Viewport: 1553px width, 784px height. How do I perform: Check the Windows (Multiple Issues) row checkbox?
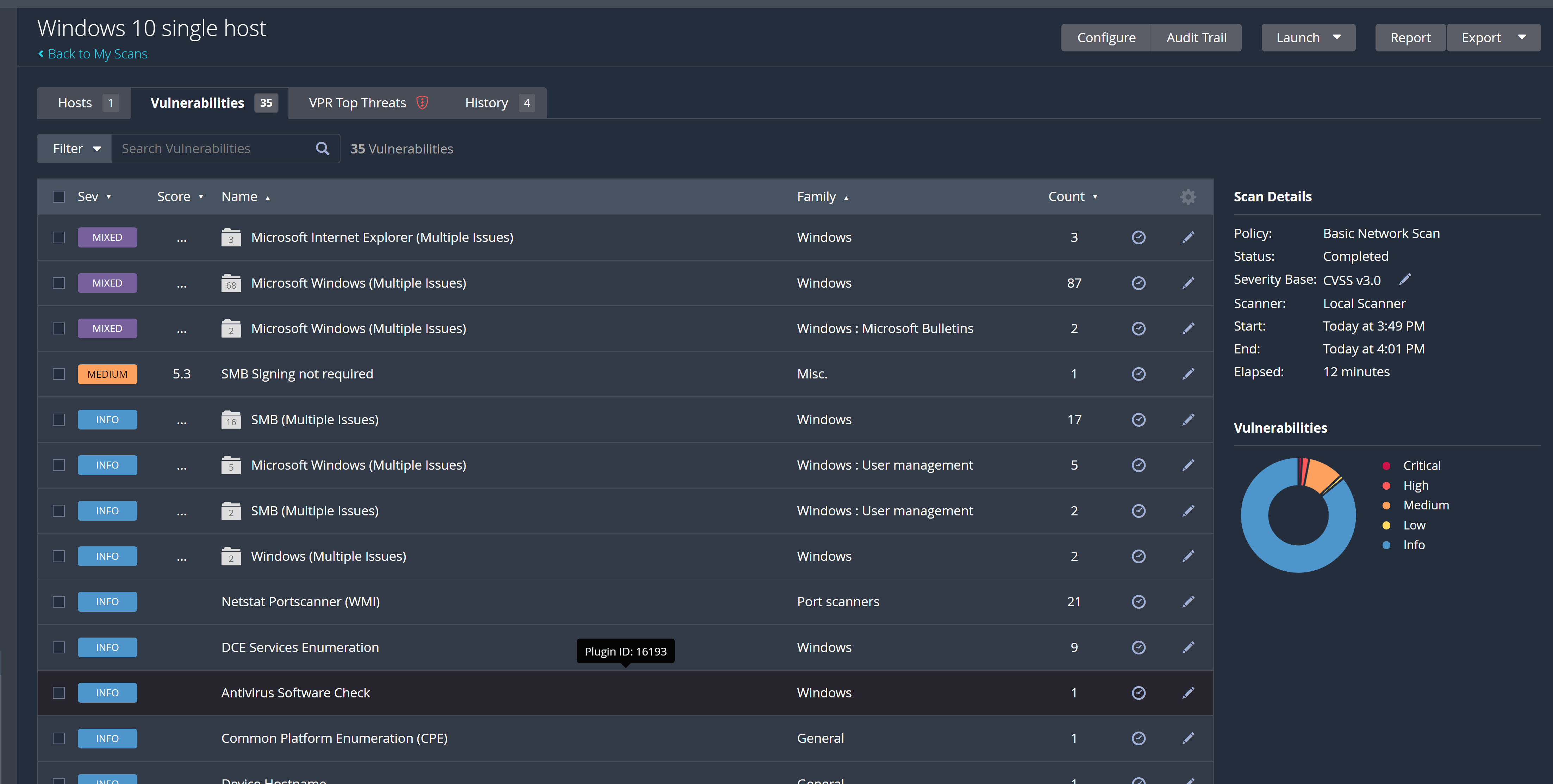pos(58,556)
